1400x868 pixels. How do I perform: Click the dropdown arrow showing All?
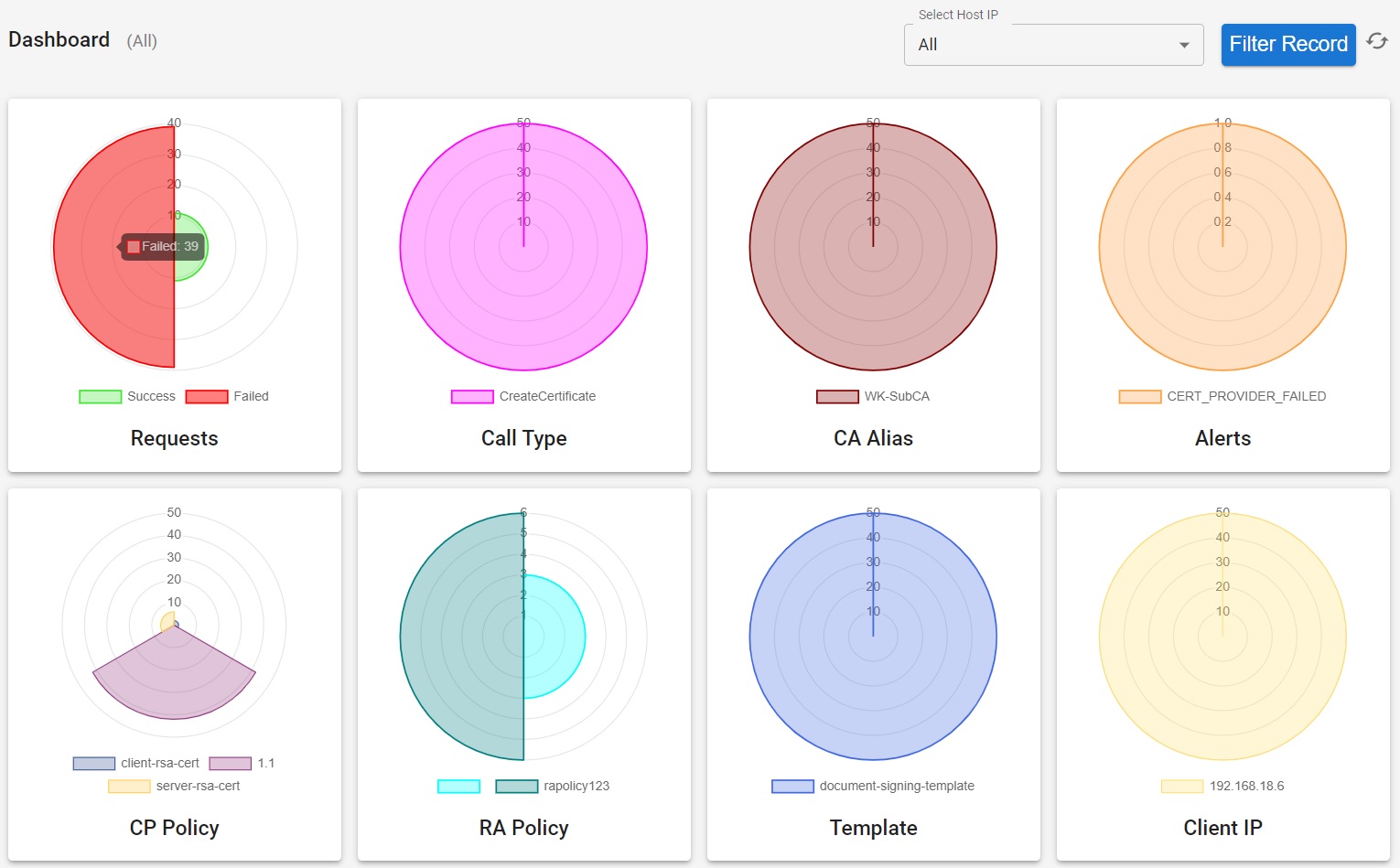(1183, 44)
